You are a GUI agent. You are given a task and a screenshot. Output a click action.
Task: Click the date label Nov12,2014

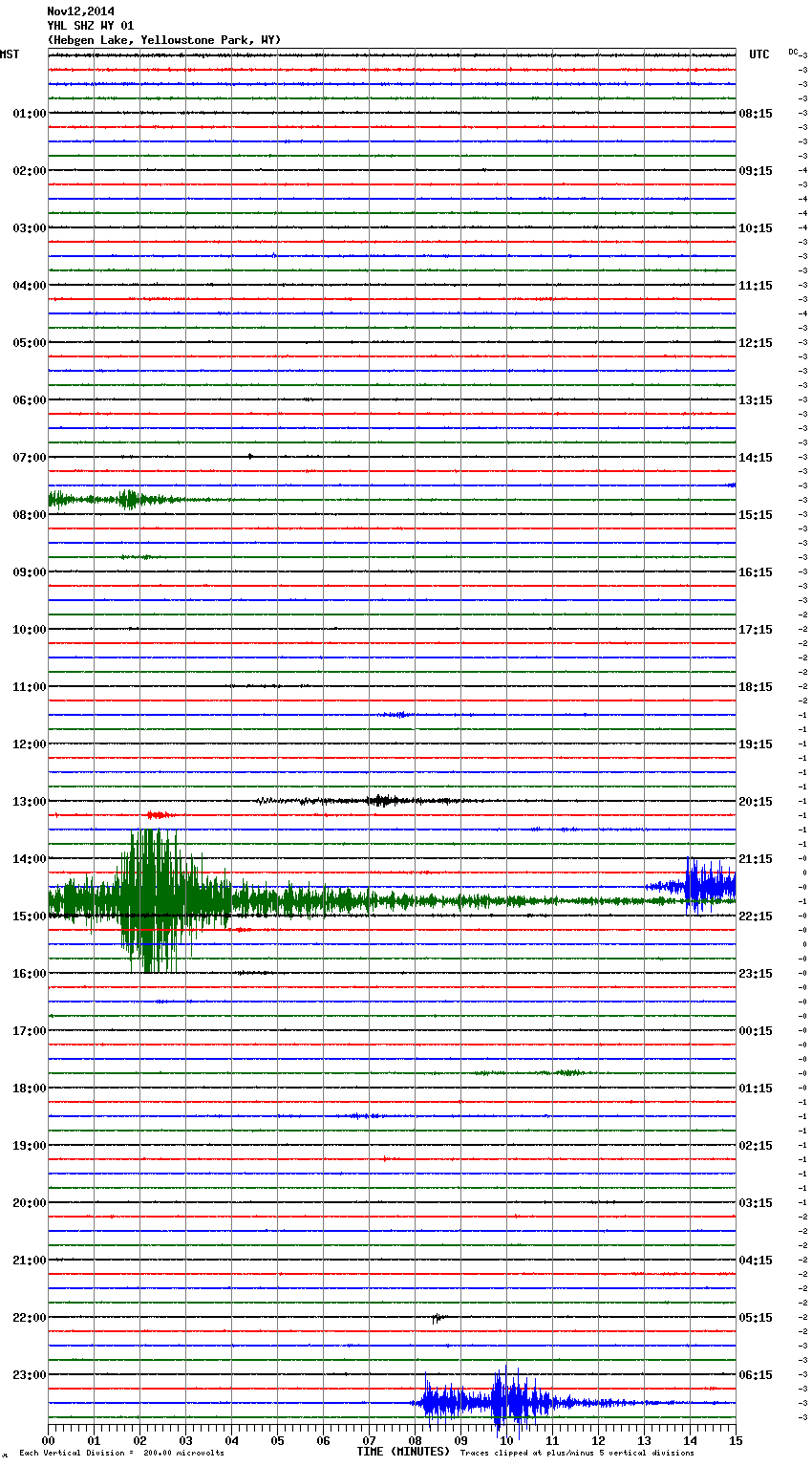point(81,11)
